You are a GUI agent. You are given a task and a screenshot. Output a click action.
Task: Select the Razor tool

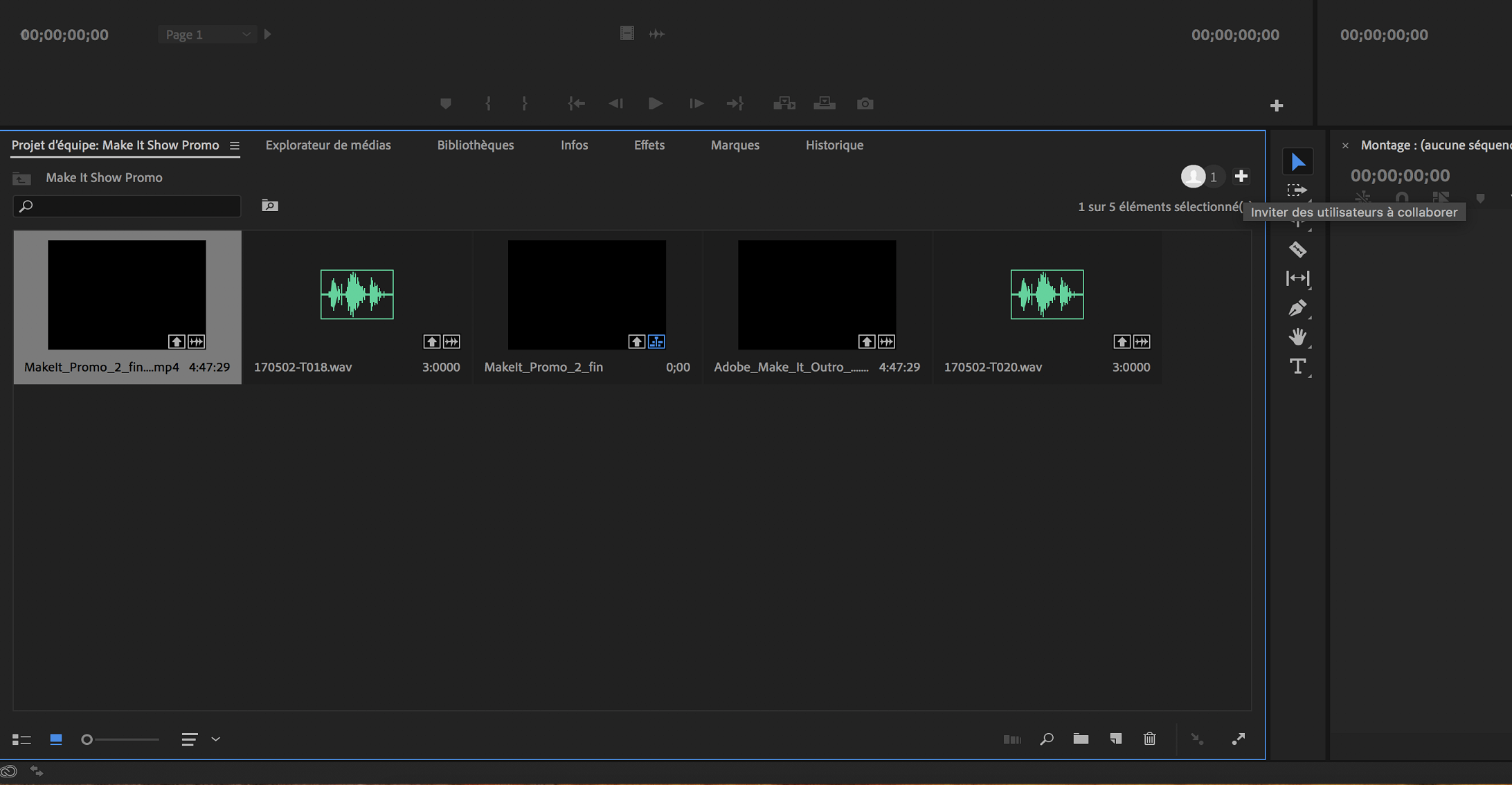coord(1297,249)
